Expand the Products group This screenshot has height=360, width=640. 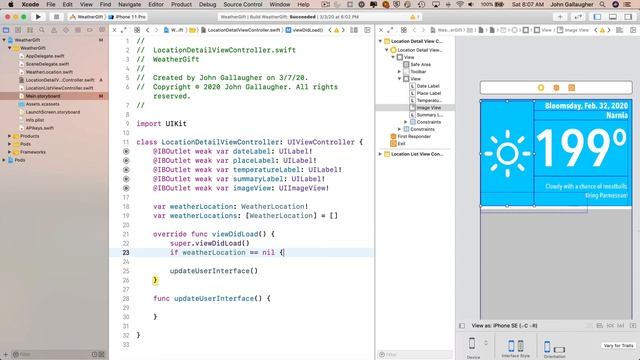pyautogui.click(x=9, y=136)
